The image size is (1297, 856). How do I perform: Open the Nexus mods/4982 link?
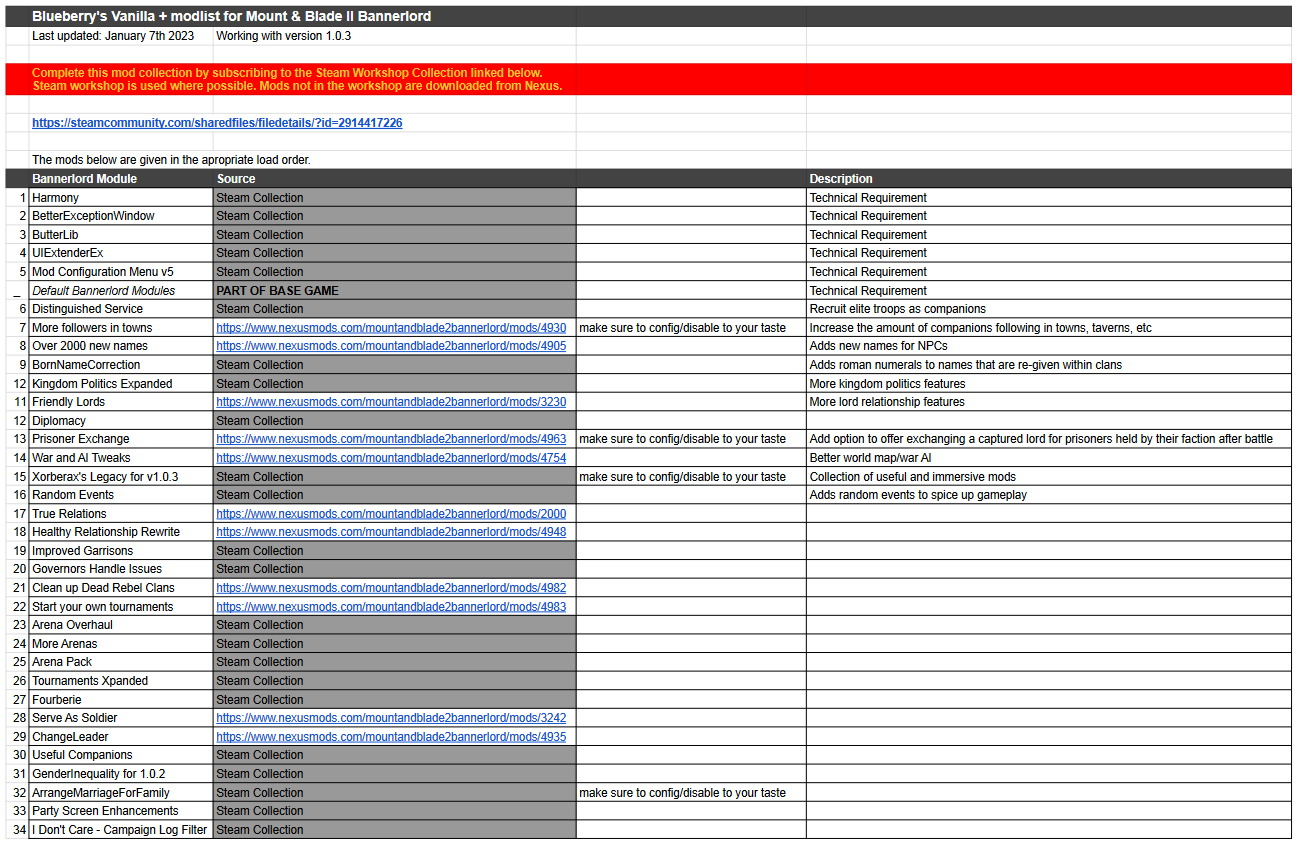[x=391, y=588]
